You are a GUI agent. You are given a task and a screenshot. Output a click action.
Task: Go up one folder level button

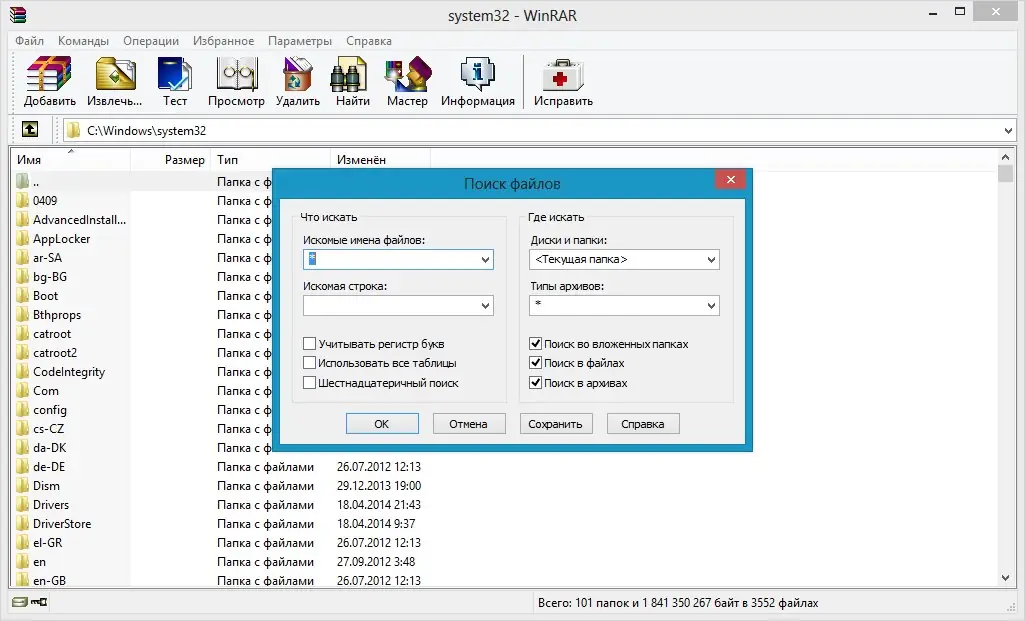tap(30, 129)
